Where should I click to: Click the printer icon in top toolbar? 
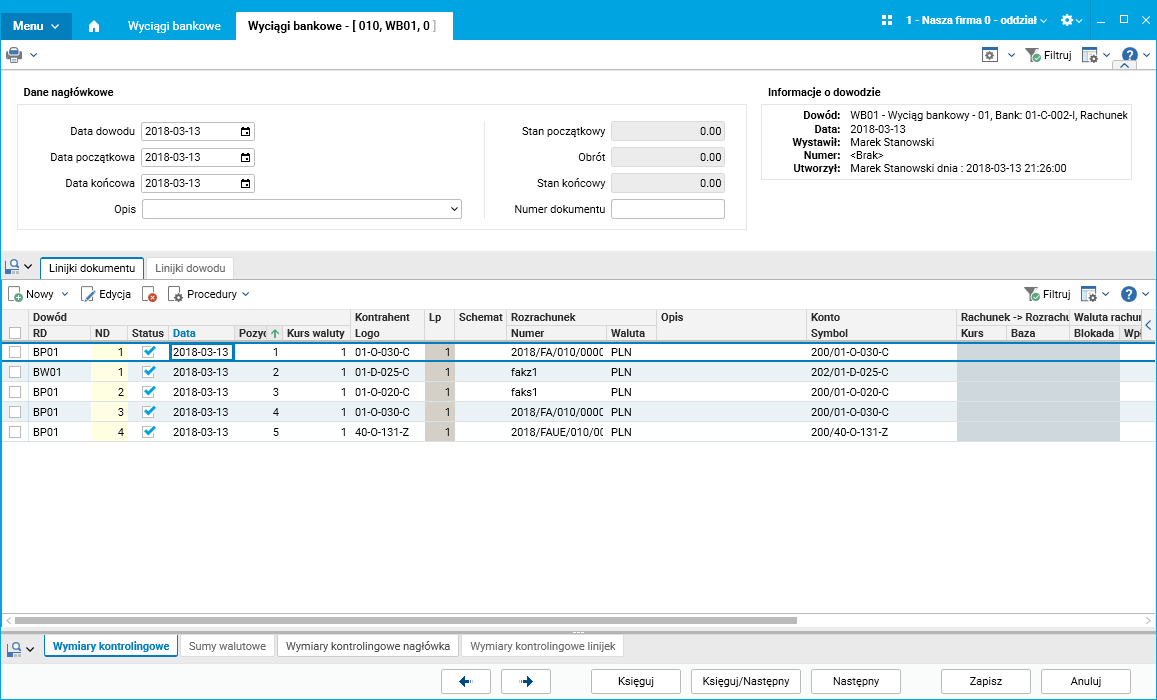coord(14,55)
